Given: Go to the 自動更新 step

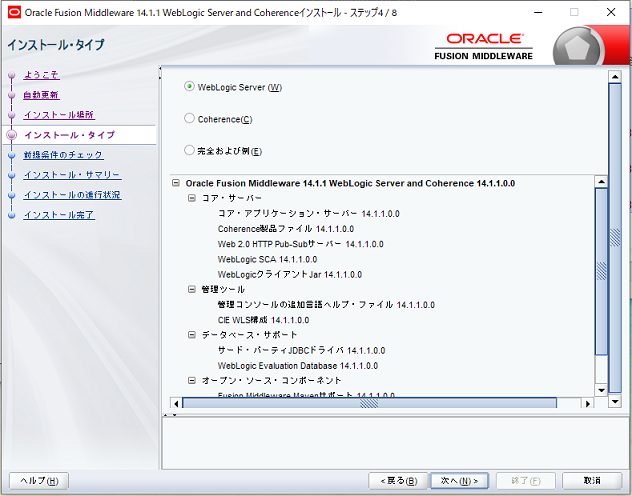Looking at the screenshot, I should 41,95.
